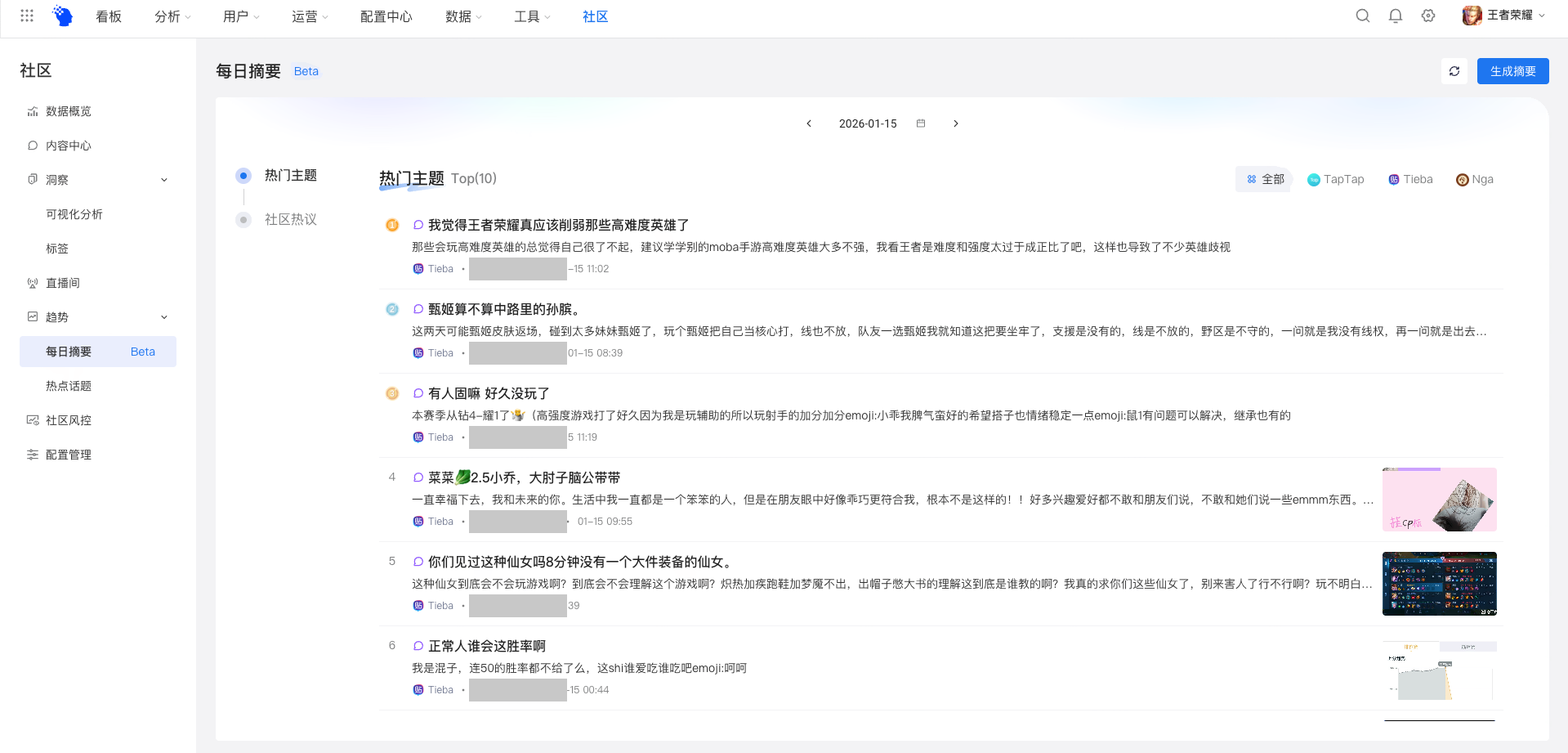This screenshot has height=753, width=1568.
Task: Open the app grid launcher icon
Action: click(27, 16)
